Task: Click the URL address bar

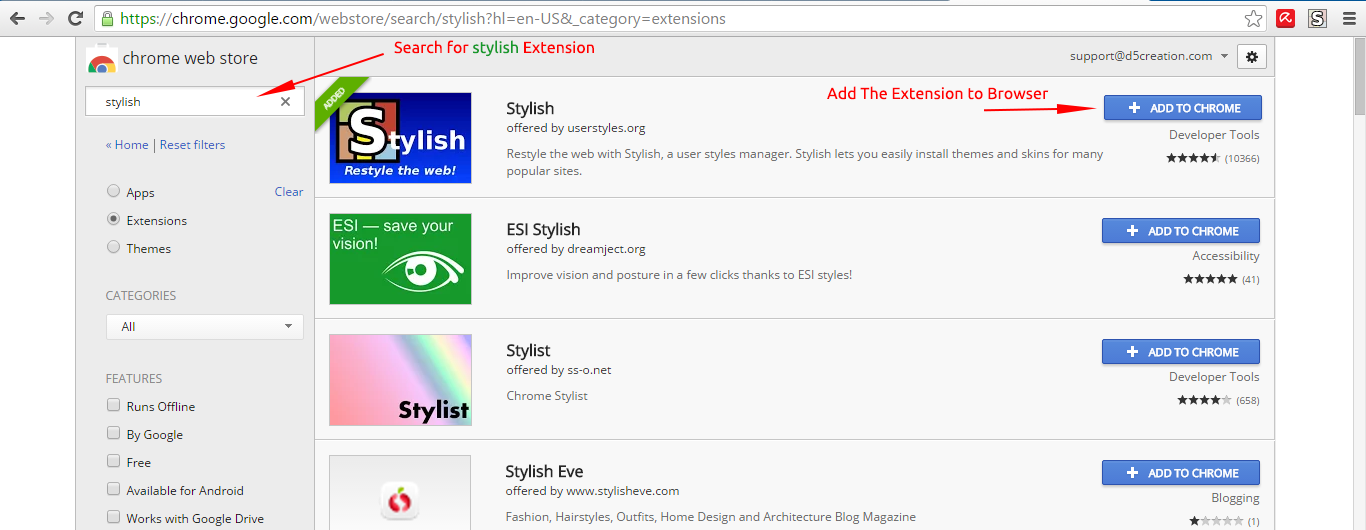Action: [x=680, y=19]
